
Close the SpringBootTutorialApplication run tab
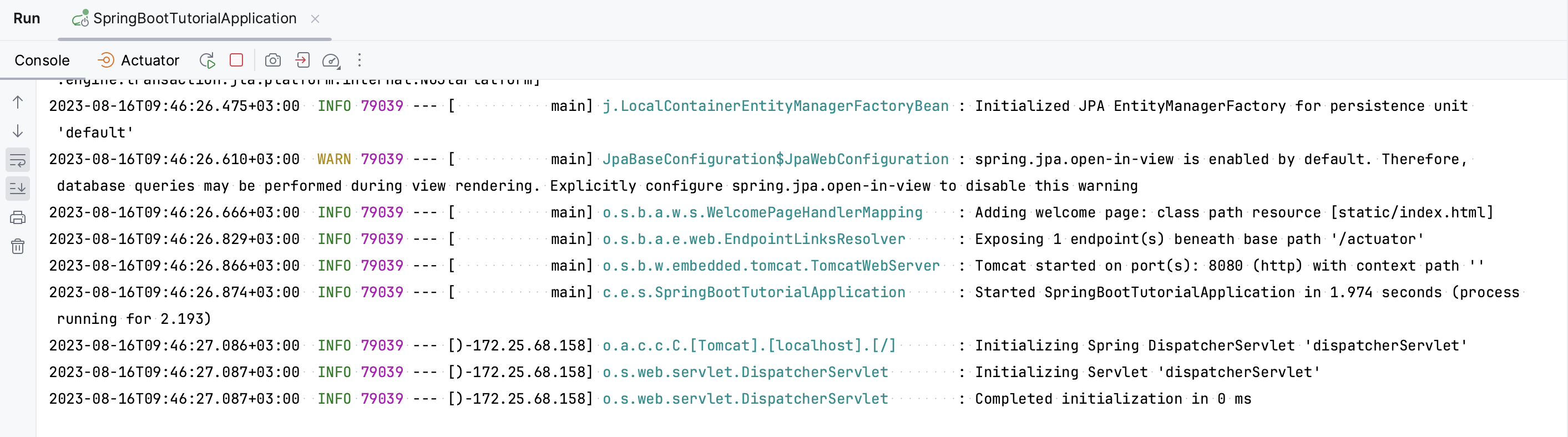(x=315, y=19)
